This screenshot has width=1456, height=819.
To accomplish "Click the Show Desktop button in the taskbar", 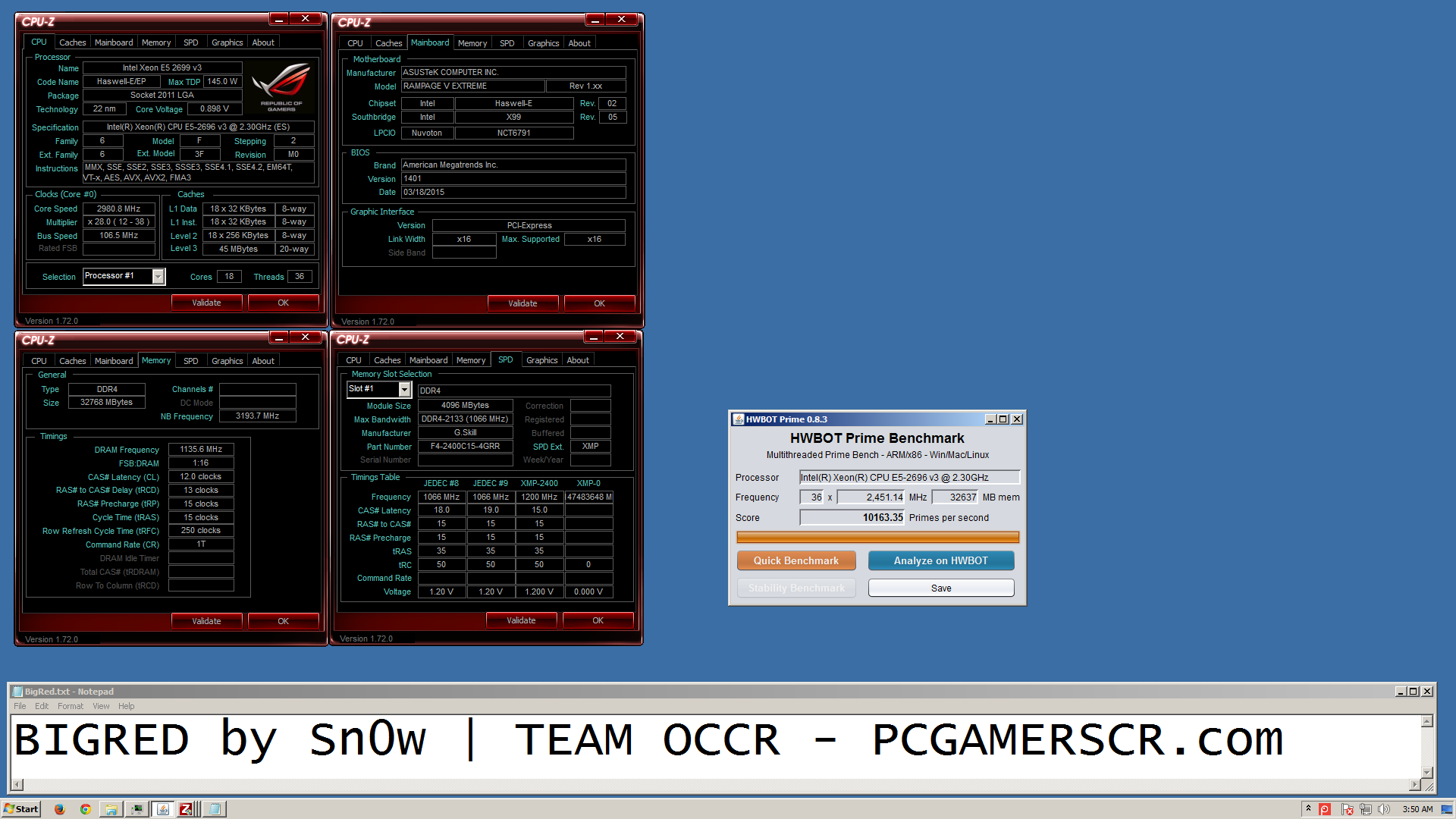I will point(1447,809).
